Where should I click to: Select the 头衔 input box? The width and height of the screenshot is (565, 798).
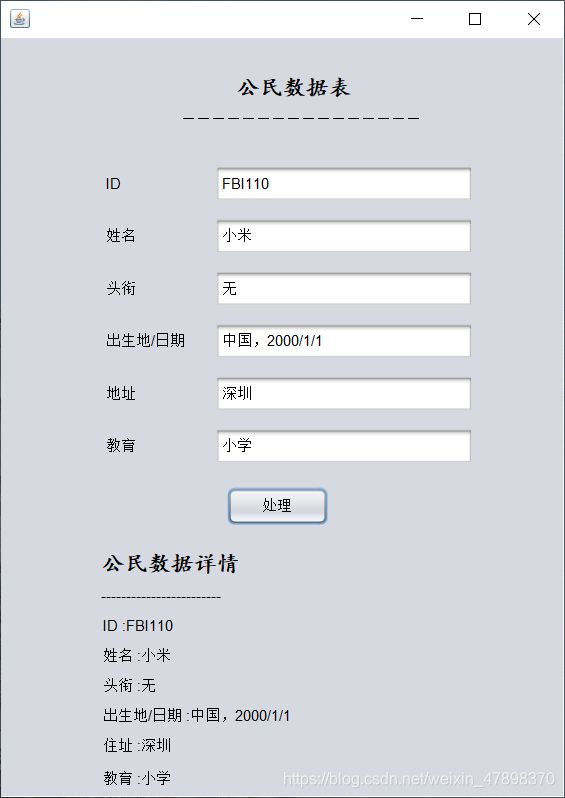(344, 289)
